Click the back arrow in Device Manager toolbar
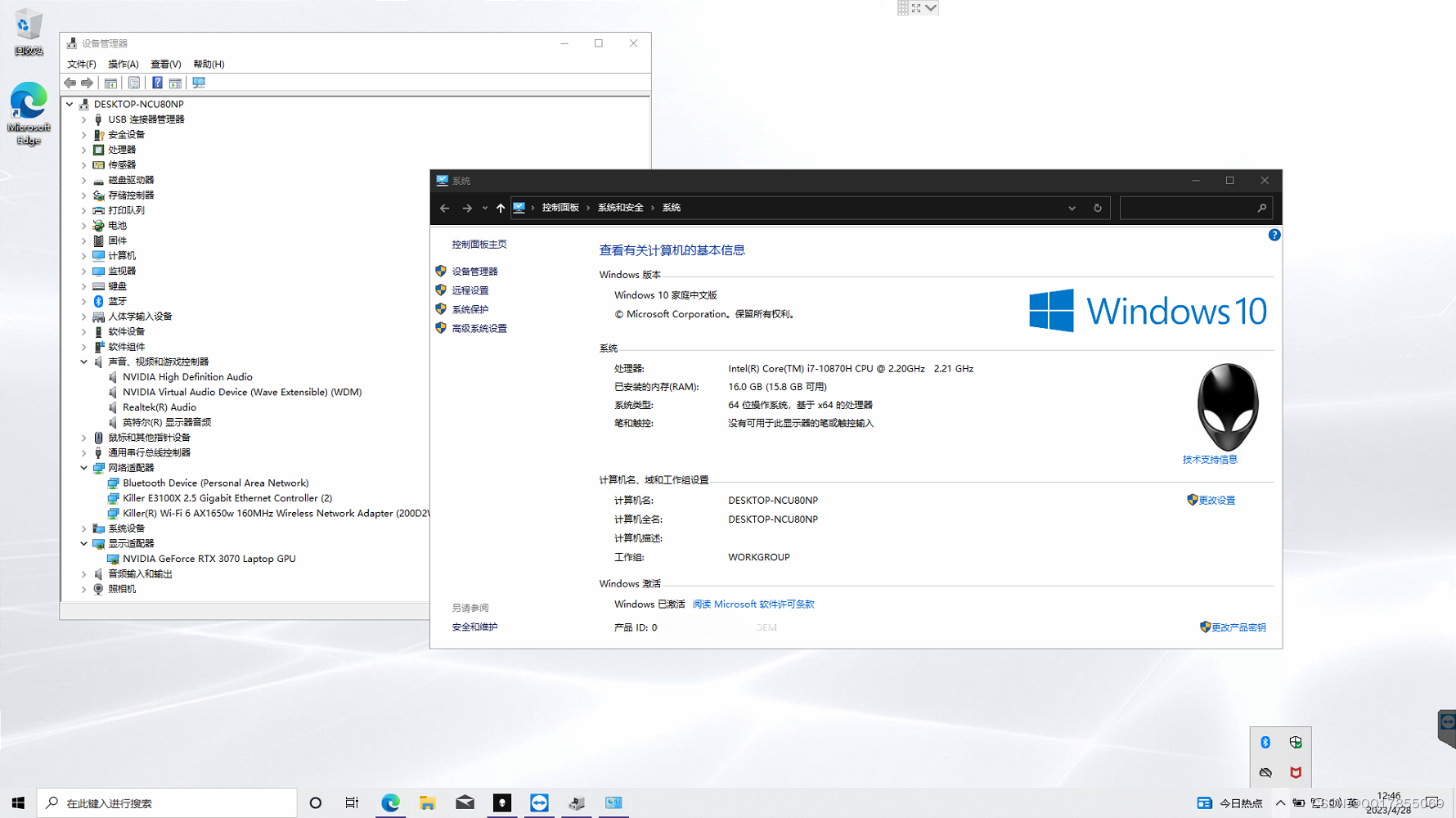 click(x=70, y=83)
